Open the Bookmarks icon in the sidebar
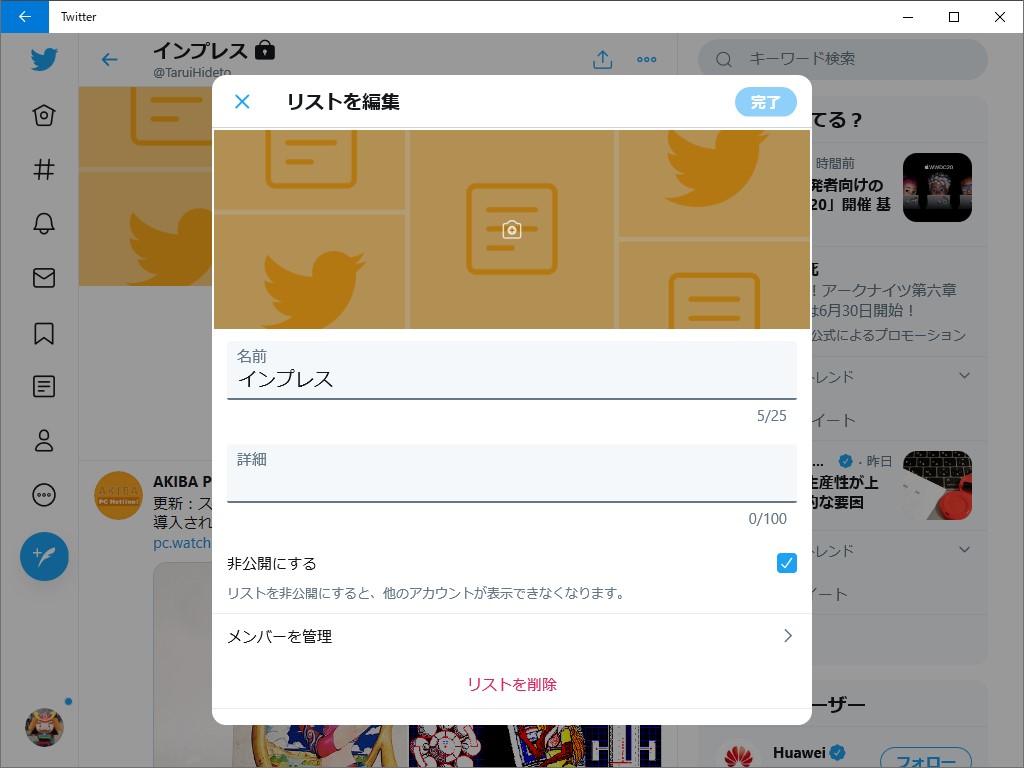 point(43,332)
